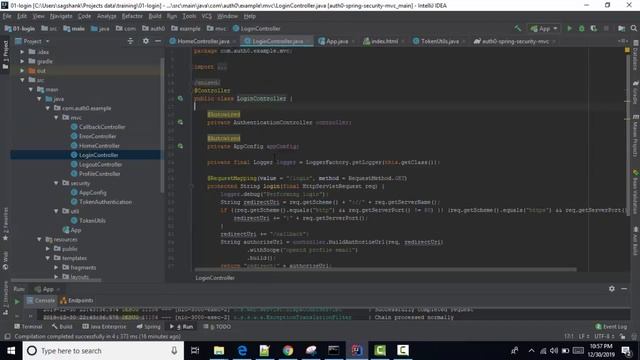Click the editor horizontal scrollbar
The height and width of the screenshot is (360, 640).
(385, 269)
